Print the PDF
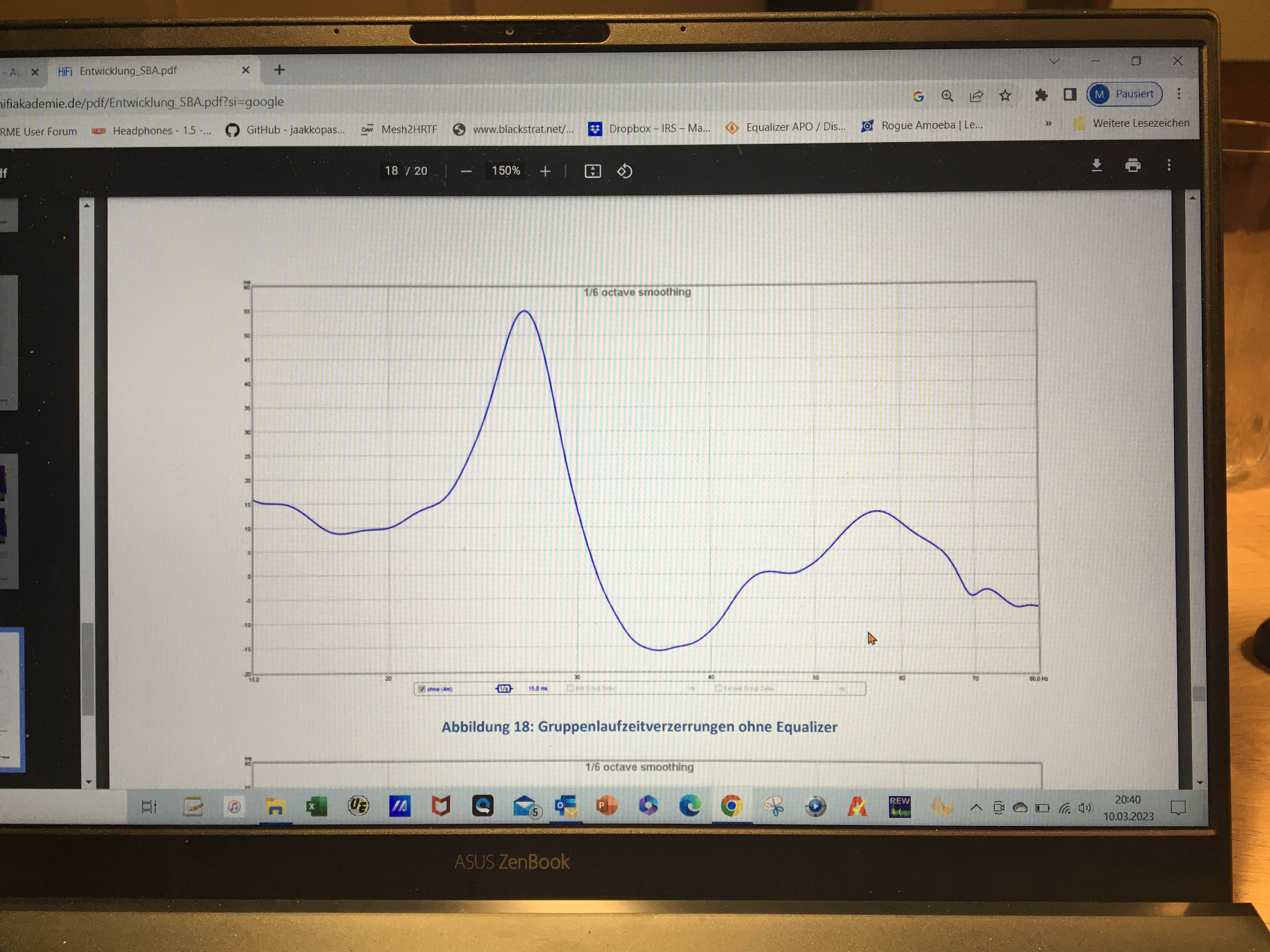The image size is (1270, 952). pos(1133,166)
